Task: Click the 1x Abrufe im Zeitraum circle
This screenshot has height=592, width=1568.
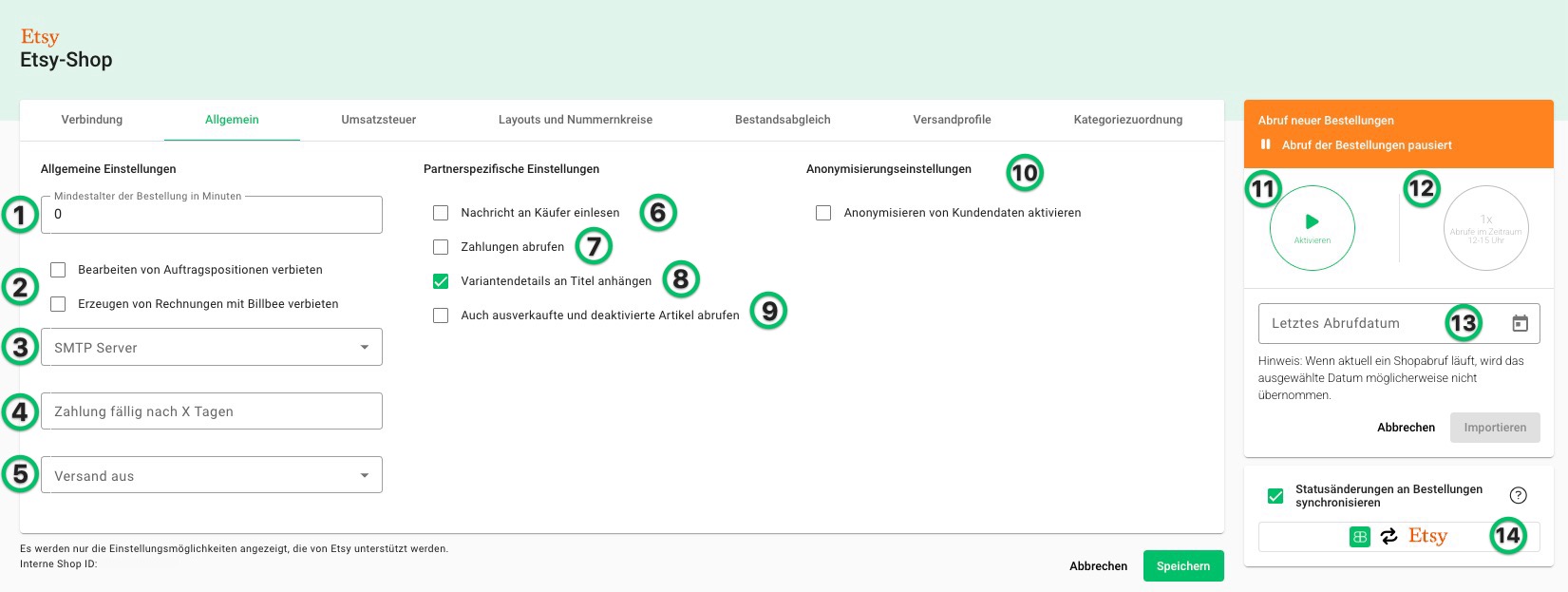Action: pos(1485,228)
